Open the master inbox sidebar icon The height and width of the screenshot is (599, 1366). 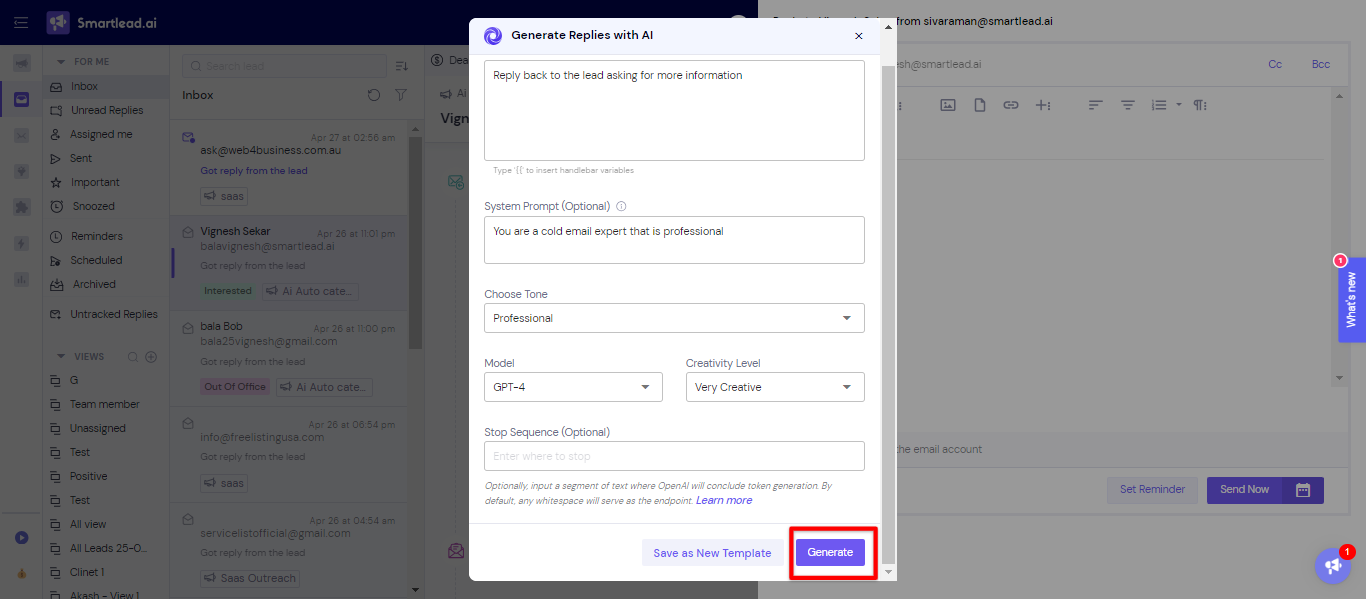click(x=21, y=99)
